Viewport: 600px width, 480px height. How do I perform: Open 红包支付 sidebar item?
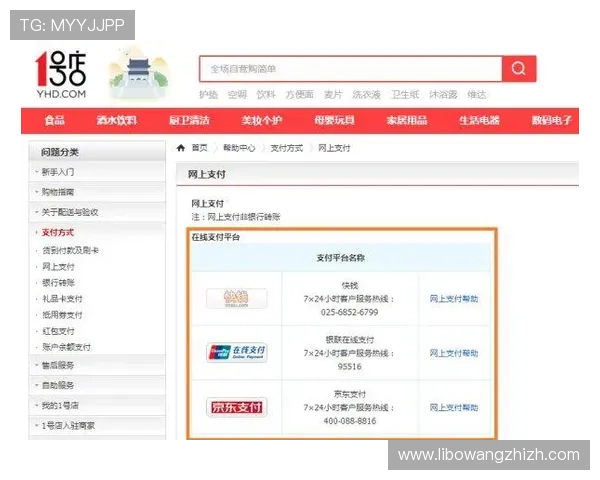(58, 331)
